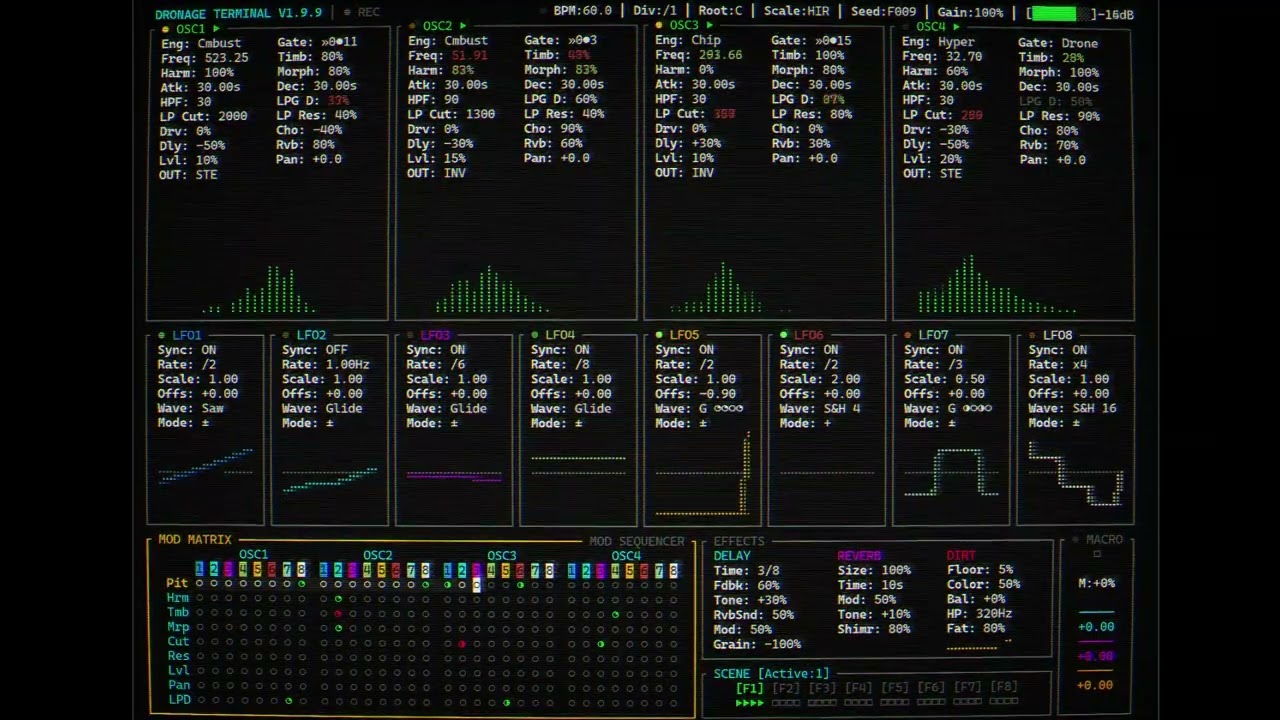Select the MOD MATRIX tab
This screenshot has width=1280, height=720.
pos(194,539)
